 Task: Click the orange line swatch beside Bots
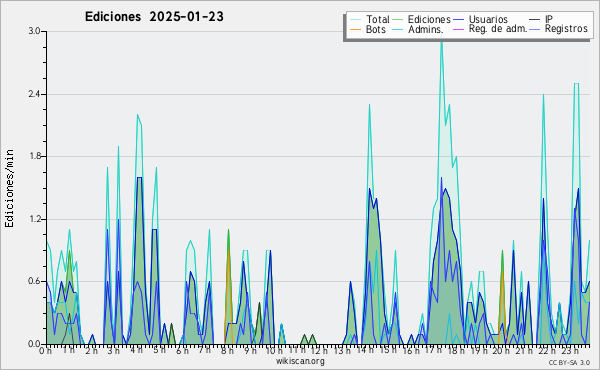(355, 29)
